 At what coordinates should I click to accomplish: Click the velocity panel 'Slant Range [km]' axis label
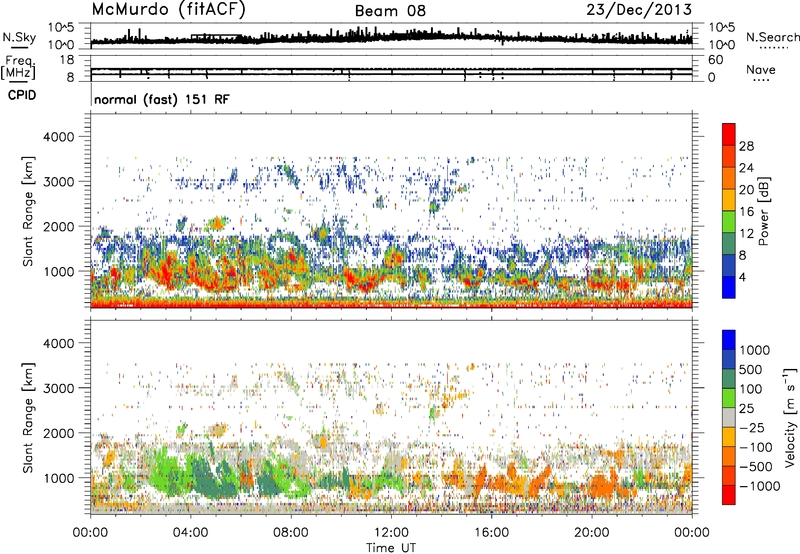point(28,418)
